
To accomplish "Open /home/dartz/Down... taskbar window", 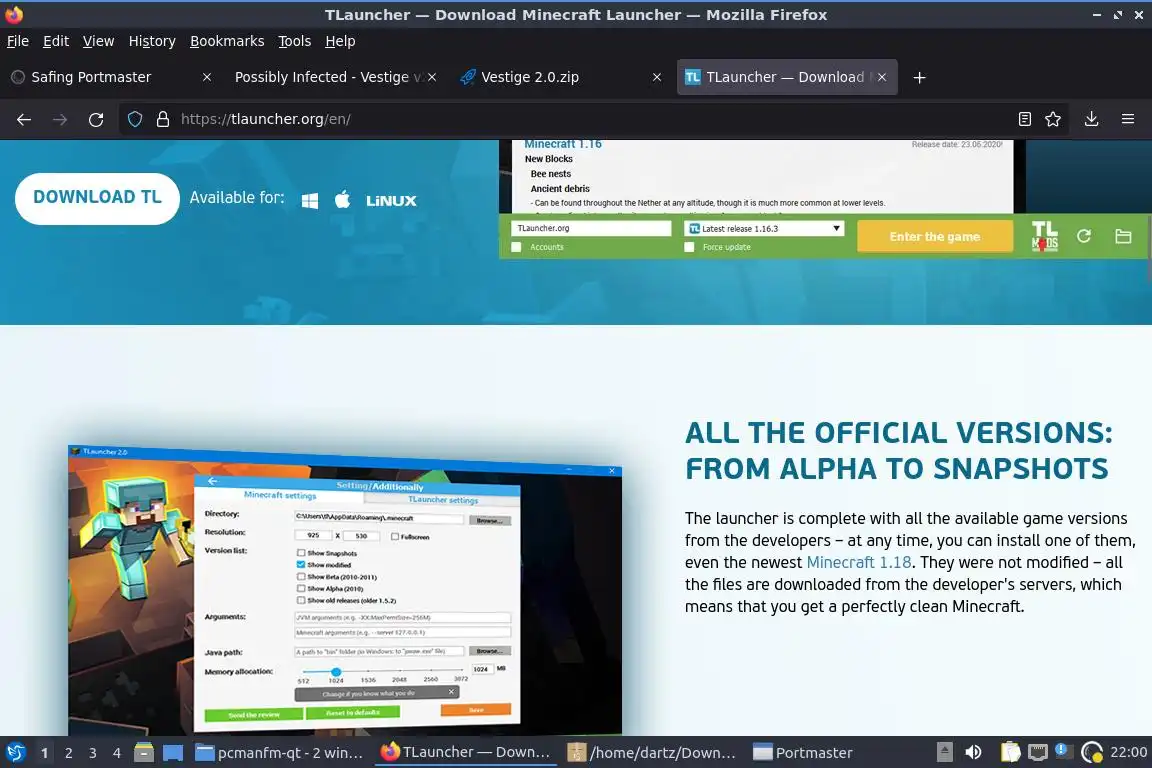I will coord(652,753).
